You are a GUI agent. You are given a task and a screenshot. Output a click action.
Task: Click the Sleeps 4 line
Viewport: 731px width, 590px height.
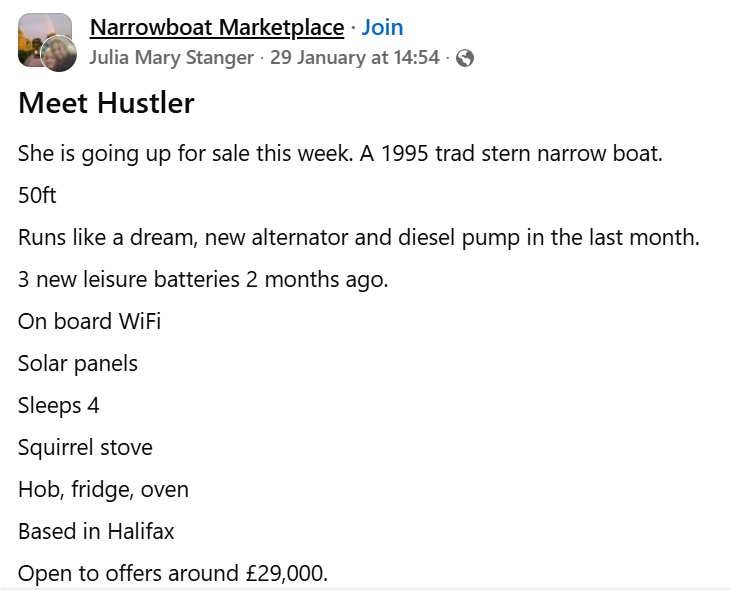coord(58,405)
